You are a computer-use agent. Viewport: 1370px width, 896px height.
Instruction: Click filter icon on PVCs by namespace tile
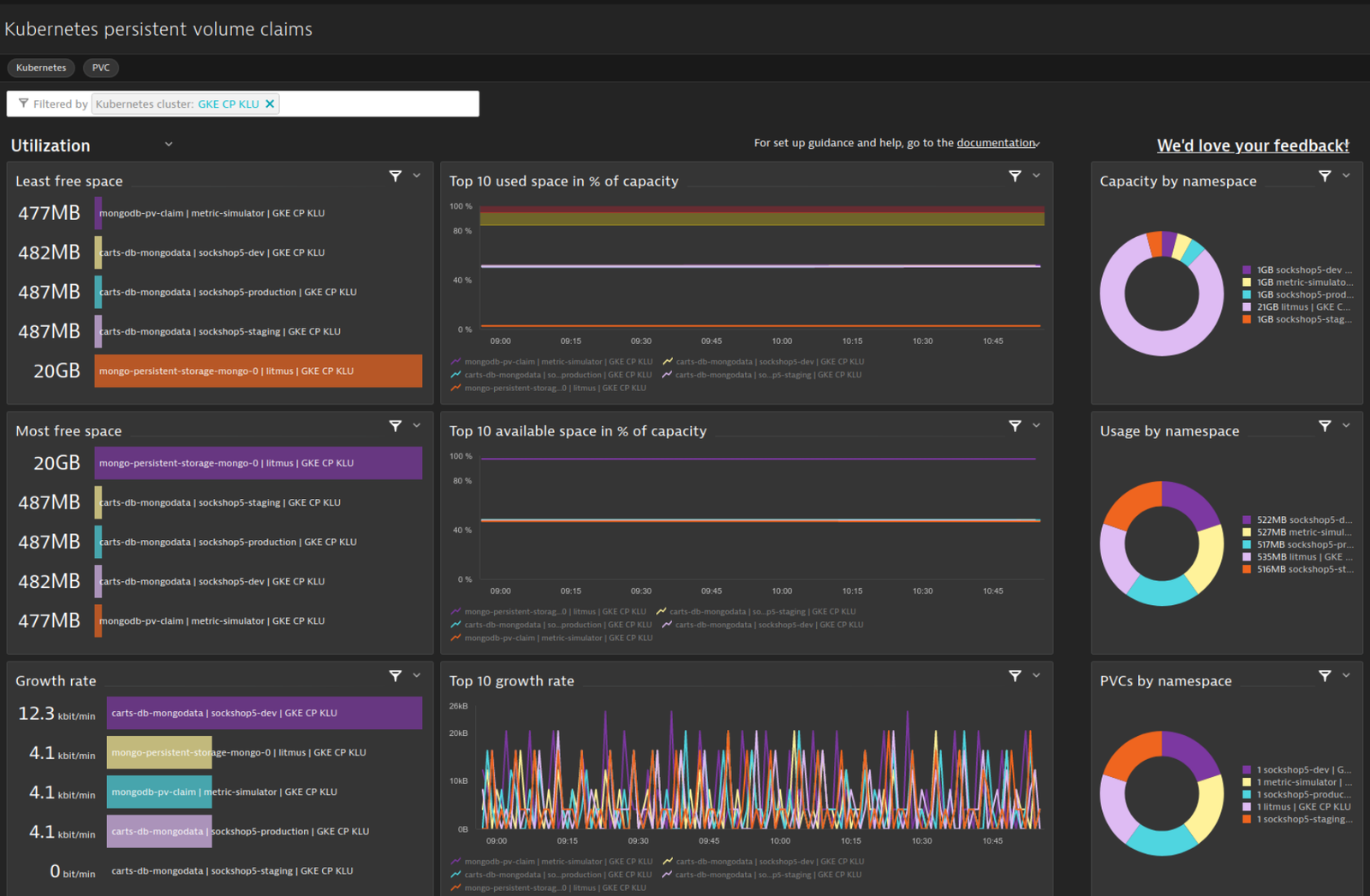1325,675
